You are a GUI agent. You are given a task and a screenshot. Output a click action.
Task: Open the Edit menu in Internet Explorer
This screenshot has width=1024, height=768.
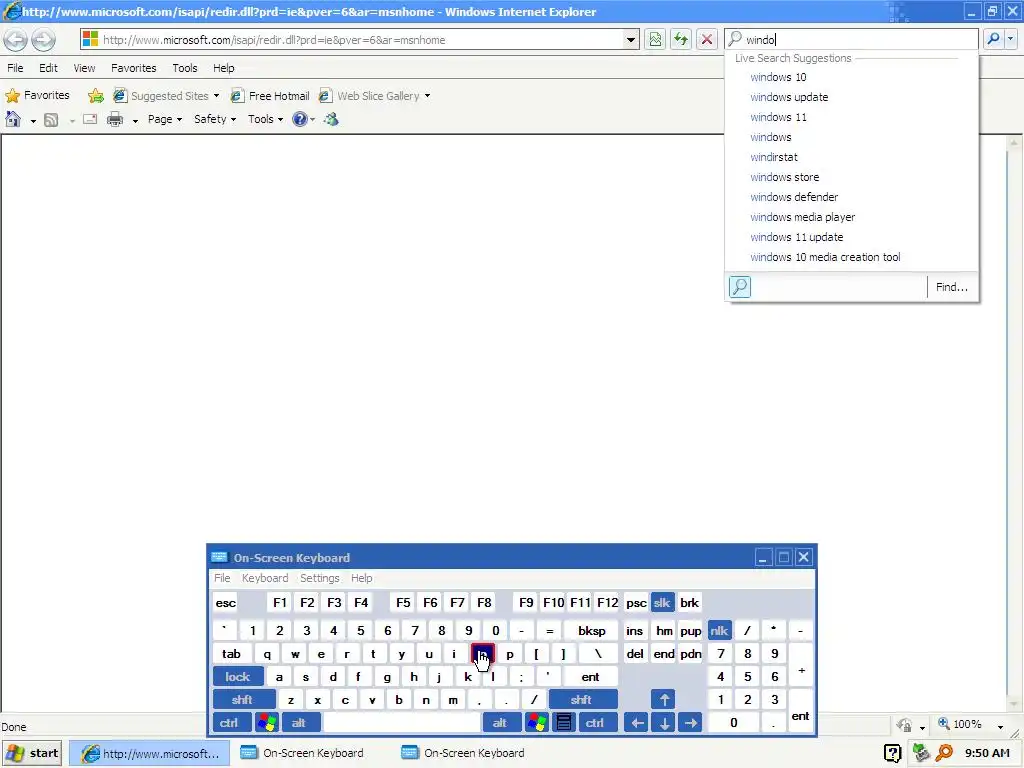(48, 68)
